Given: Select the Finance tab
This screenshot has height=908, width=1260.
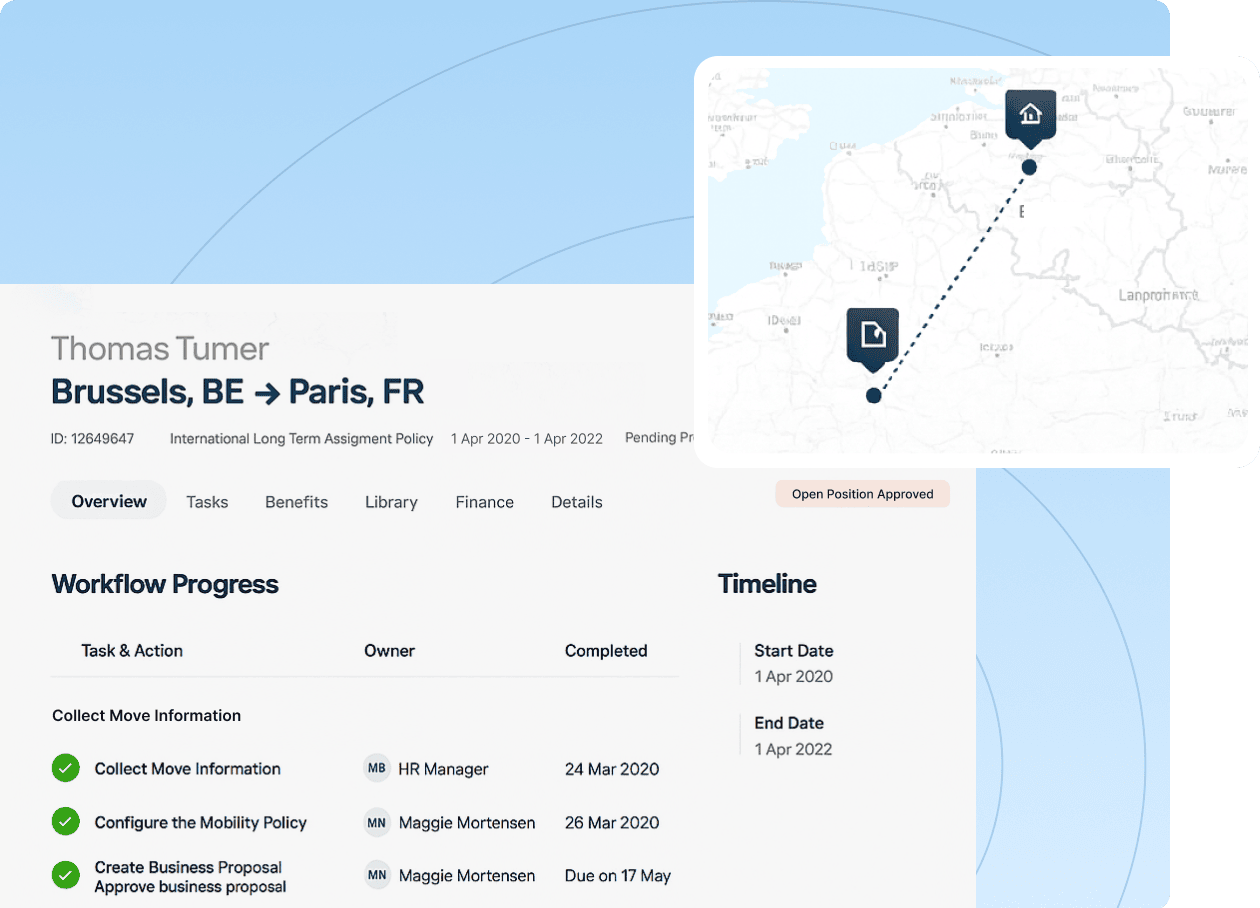Looking at the screenshot, I should (x=484, y=502).
